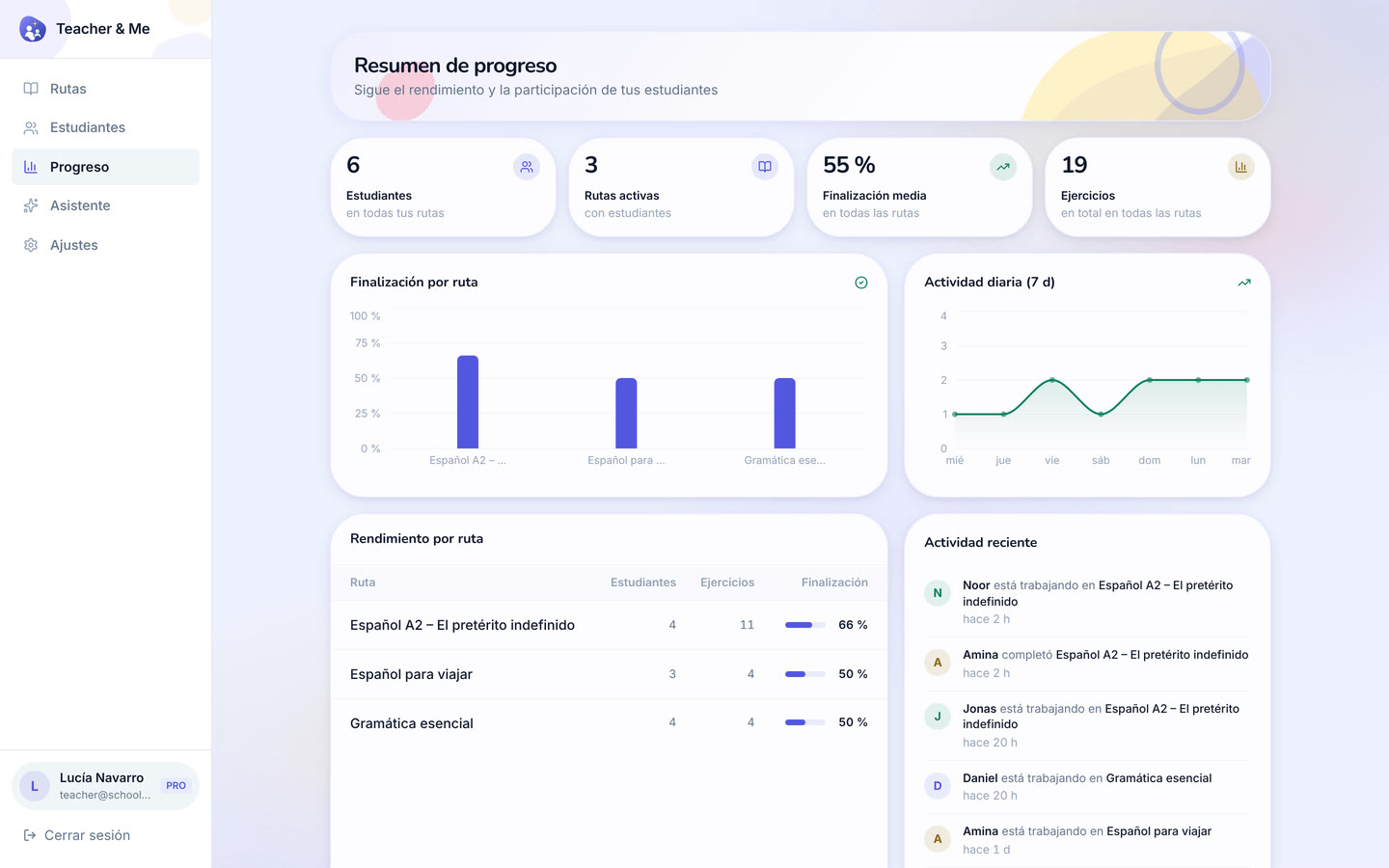Screen dimensions: 1389x868
Task: Click the PRO badge
Action: 176,786
